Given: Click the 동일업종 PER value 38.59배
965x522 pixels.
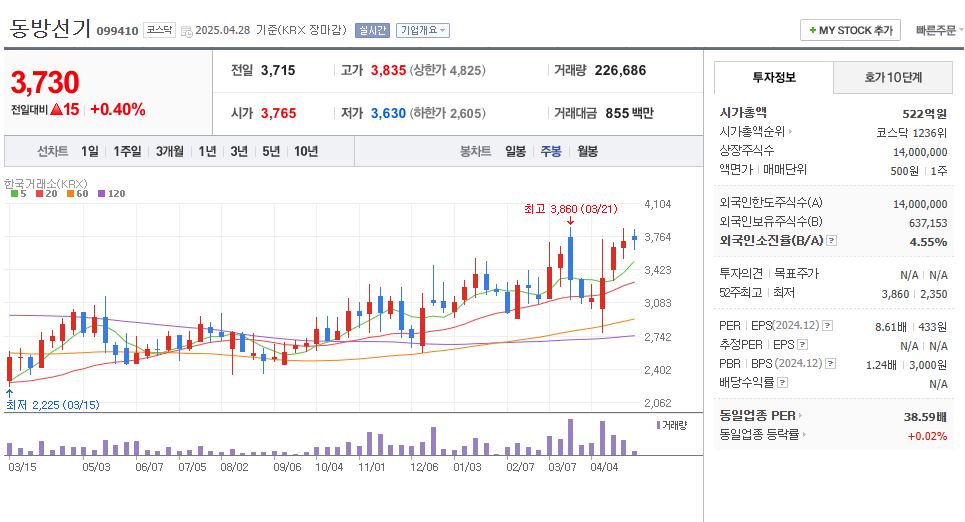Looking at the screenshot, I should pyautogui.click(x=925, y=417).
